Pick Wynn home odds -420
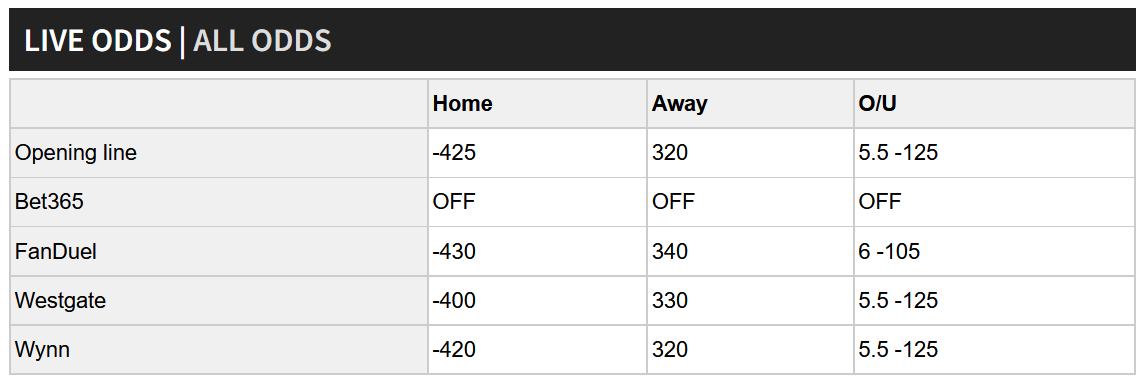 tap(454, 349)
